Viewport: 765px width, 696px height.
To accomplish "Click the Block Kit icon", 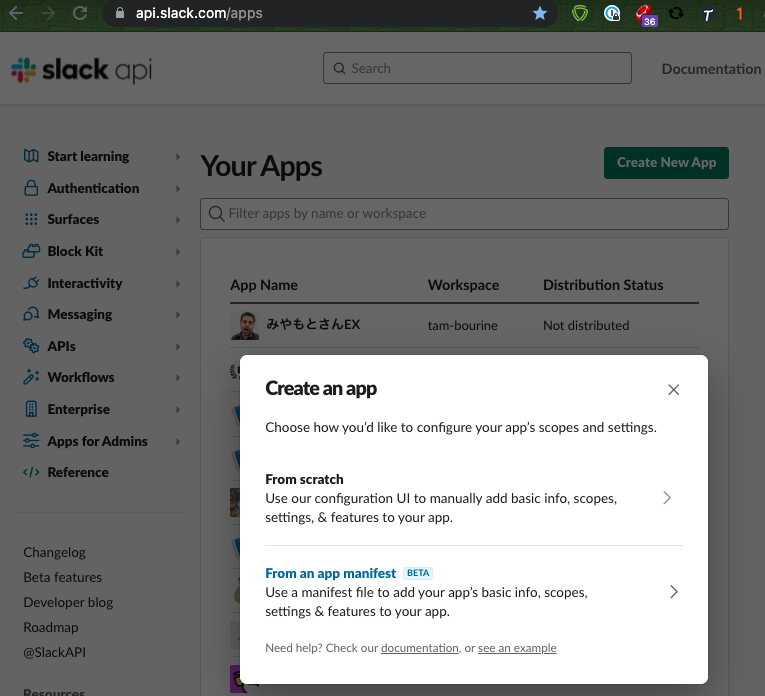I will (31, 251).
